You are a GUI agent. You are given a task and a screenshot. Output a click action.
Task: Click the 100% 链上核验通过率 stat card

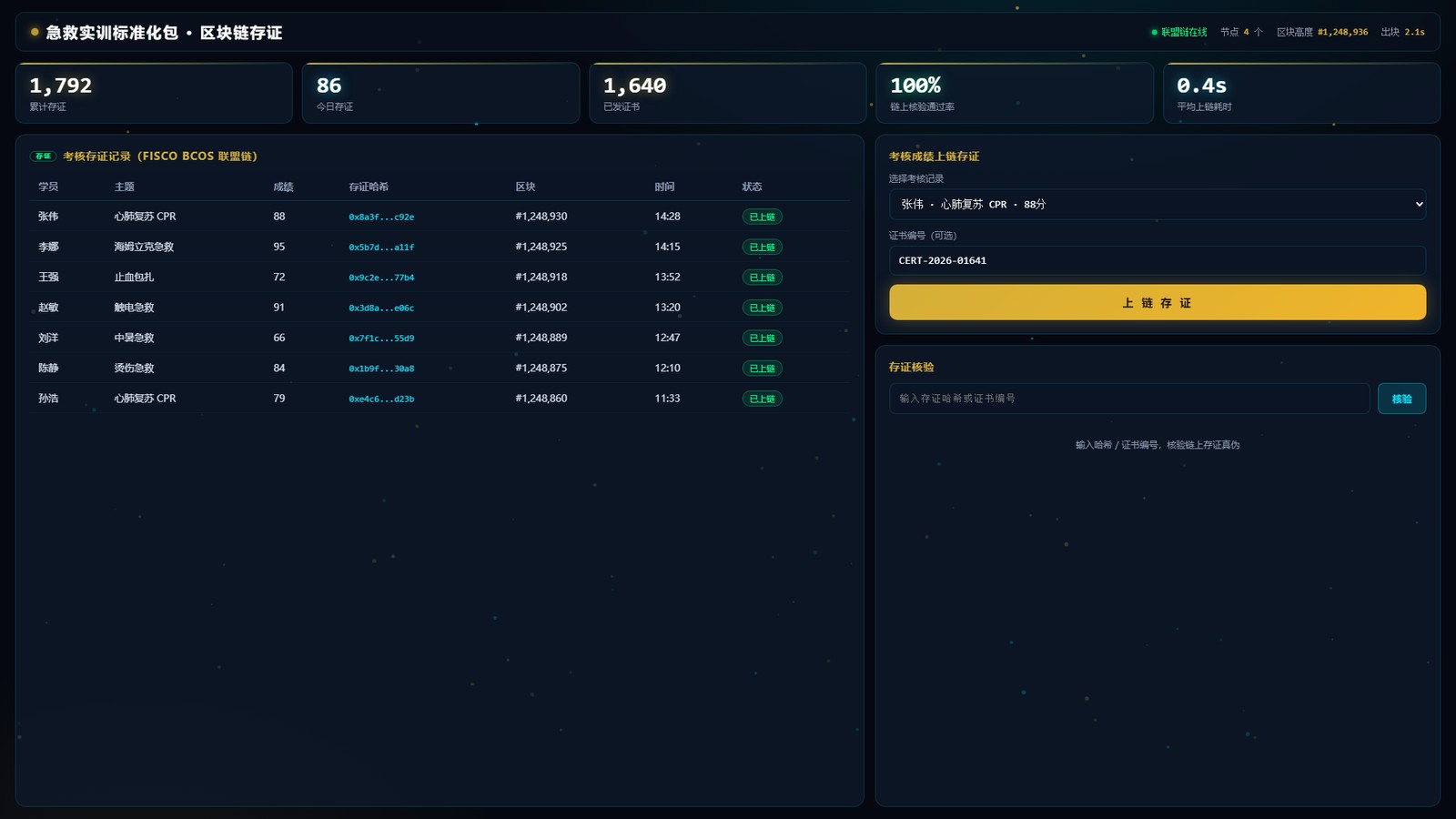(x=1015, y=93)
